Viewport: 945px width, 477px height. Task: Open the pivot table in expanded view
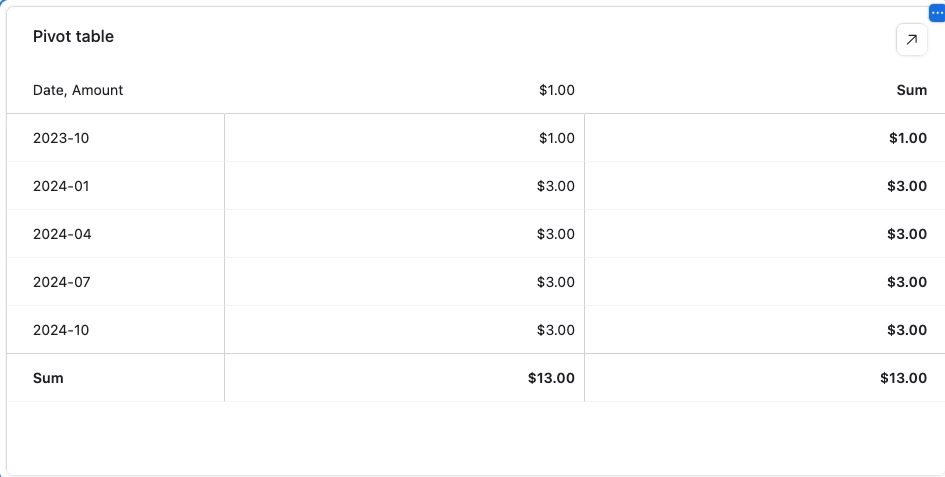(x=911, y=40)
